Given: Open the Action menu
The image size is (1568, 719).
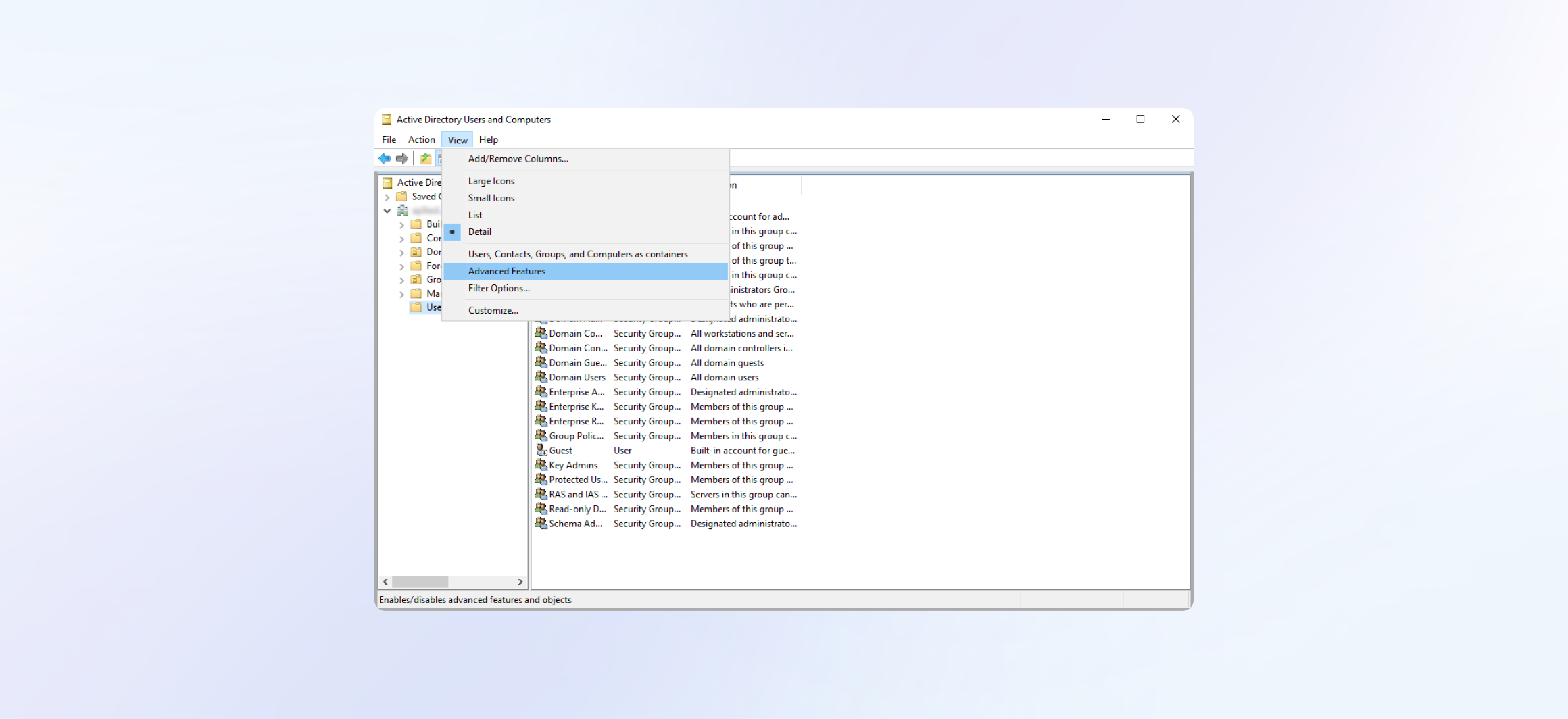Looking at the screenshot, I should 421,140.
